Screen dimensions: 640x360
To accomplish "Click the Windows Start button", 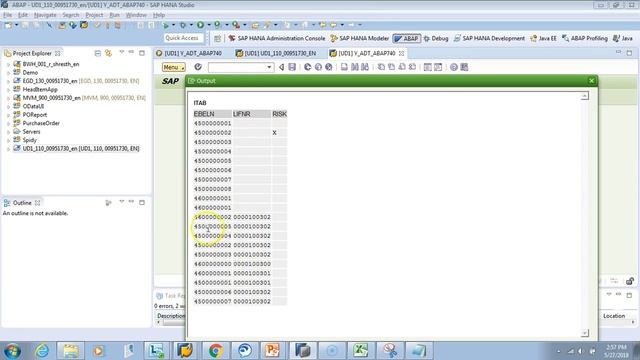I will pos(12,351).
